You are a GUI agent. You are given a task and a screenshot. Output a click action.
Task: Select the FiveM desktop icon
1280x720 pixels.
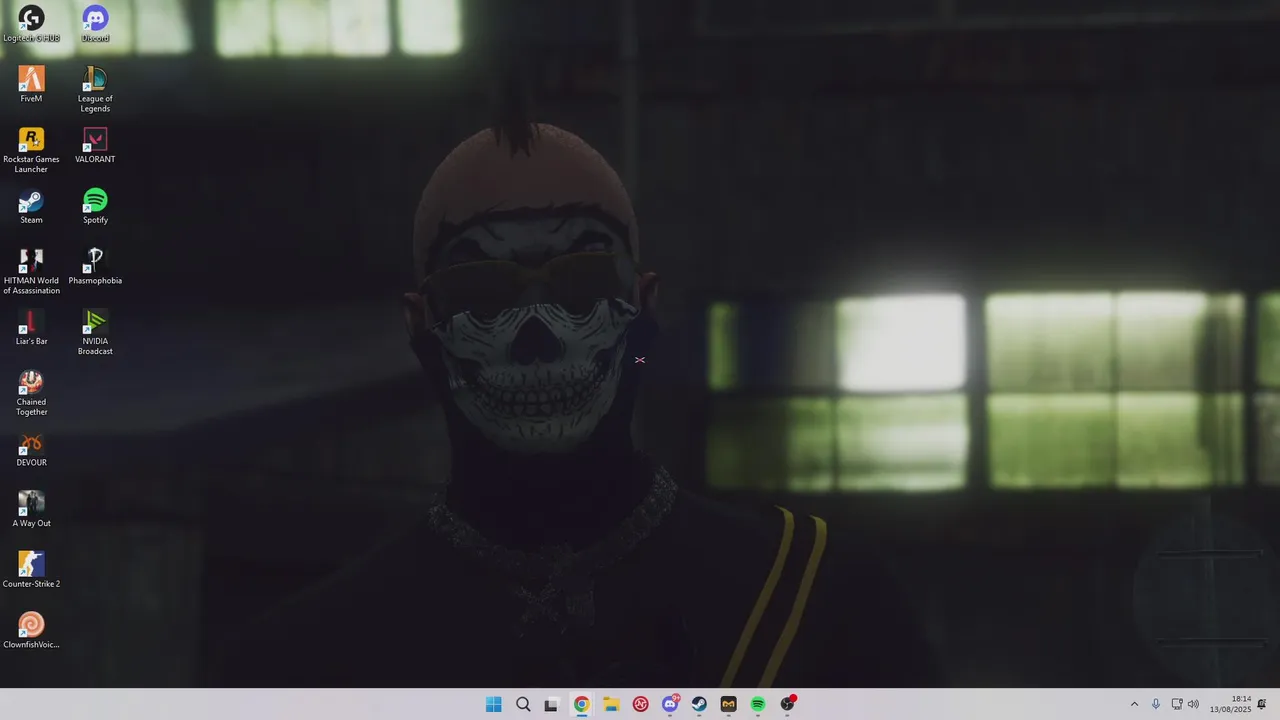pyautogui.click(x=31, y=84)
